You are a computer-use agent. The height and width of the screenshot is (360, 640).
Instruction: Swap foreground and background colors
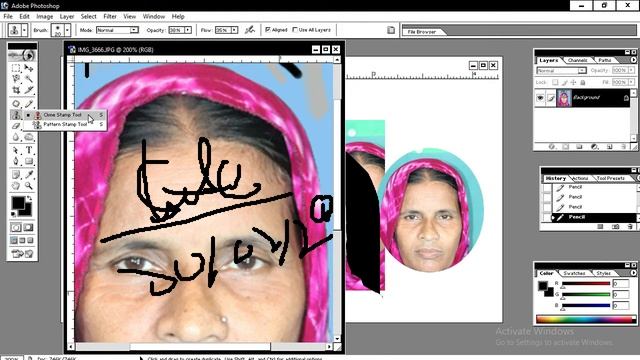29,198
